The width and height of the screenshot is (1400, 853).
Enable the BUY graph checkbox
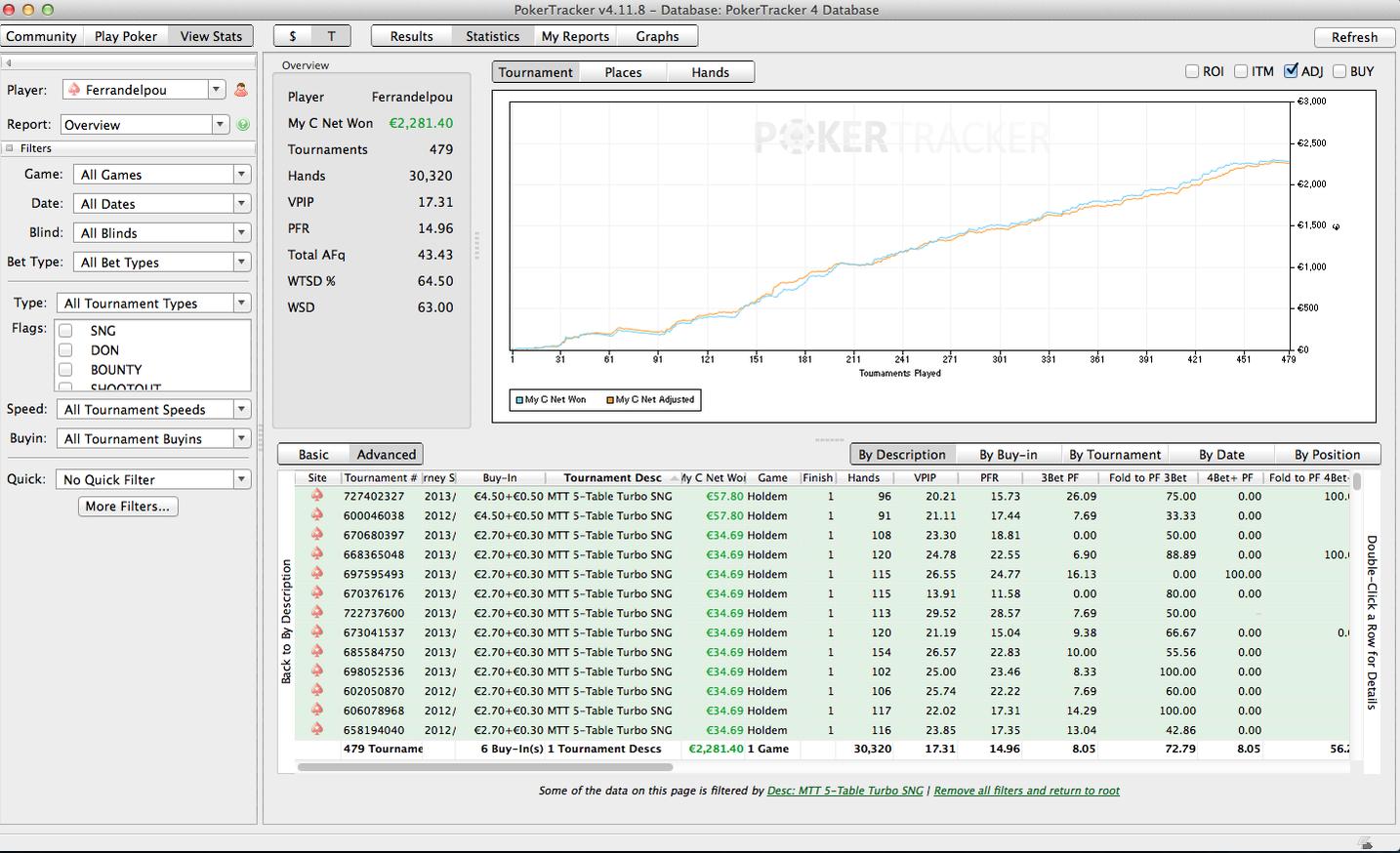click(1339, 71)
